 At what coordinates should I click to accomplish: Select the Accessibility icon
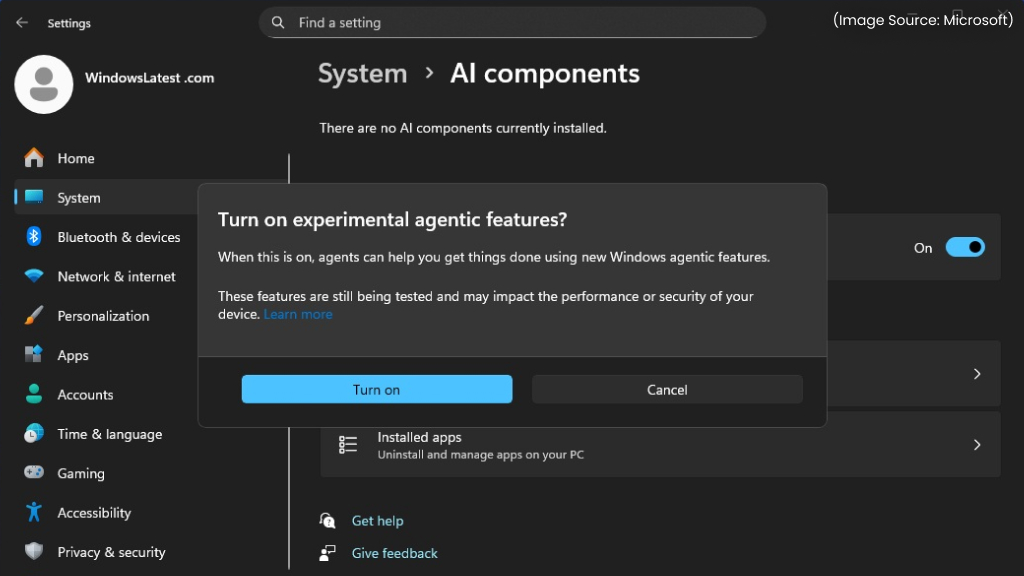point(36,512)
